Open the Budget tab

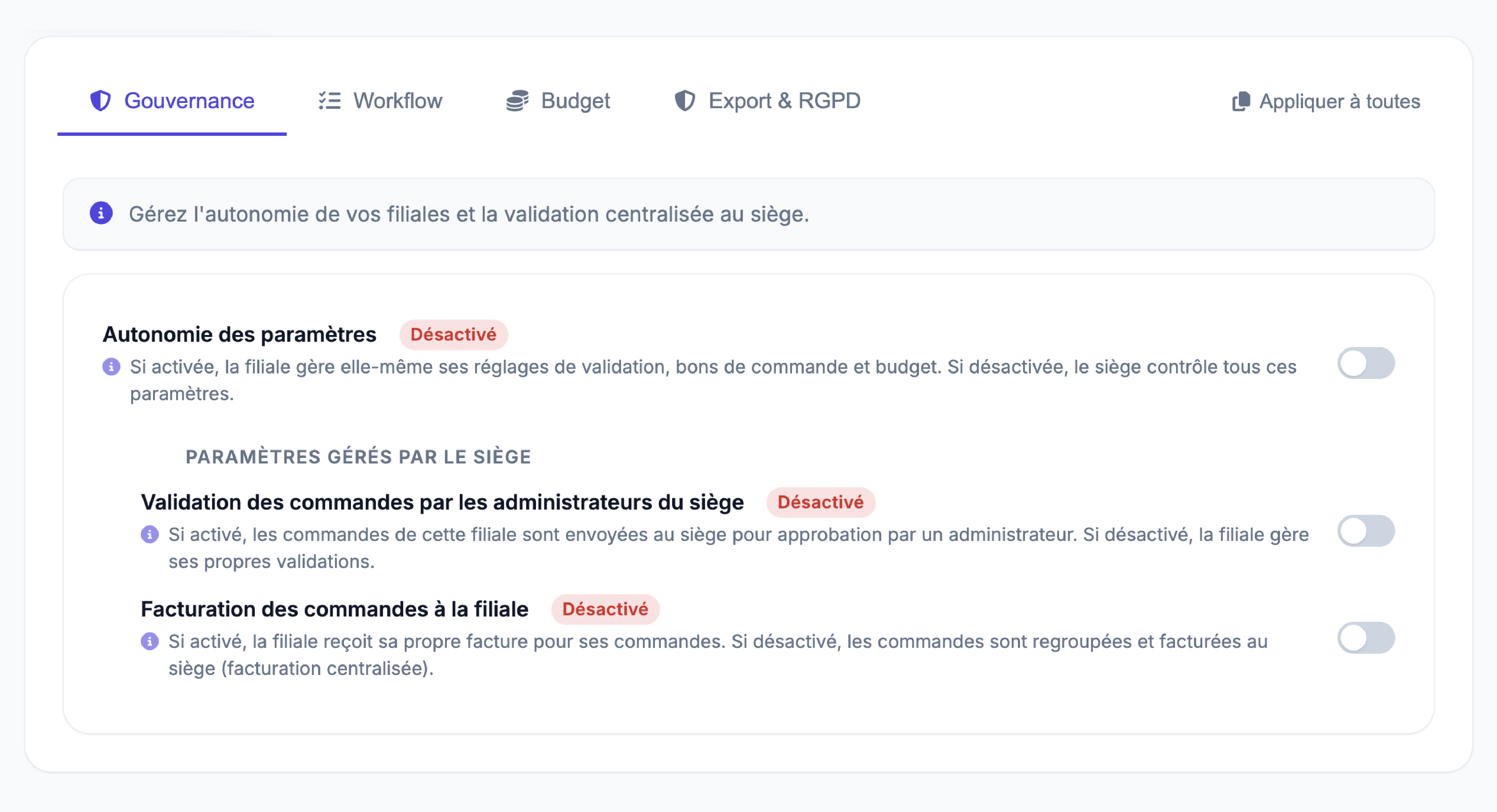(x=558, y=101)
